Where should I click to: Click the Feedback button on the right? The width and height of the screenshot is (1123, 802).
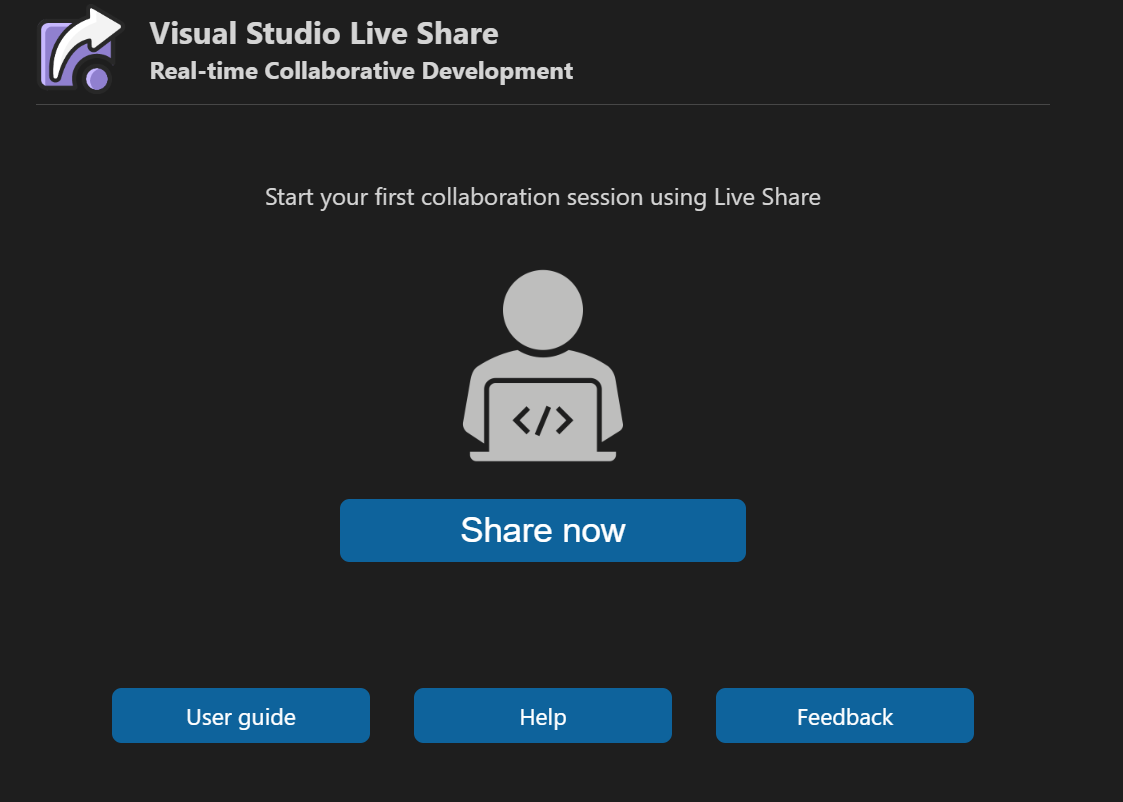844,715
